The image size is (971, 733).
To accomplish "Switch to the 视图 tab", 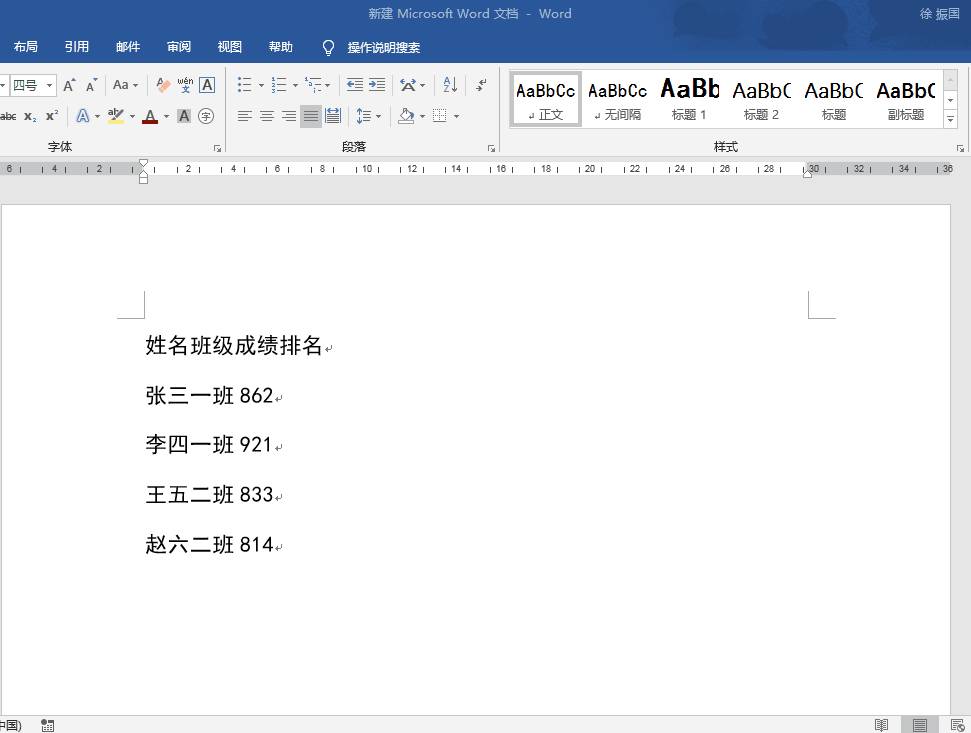I will tap(230, 47).
